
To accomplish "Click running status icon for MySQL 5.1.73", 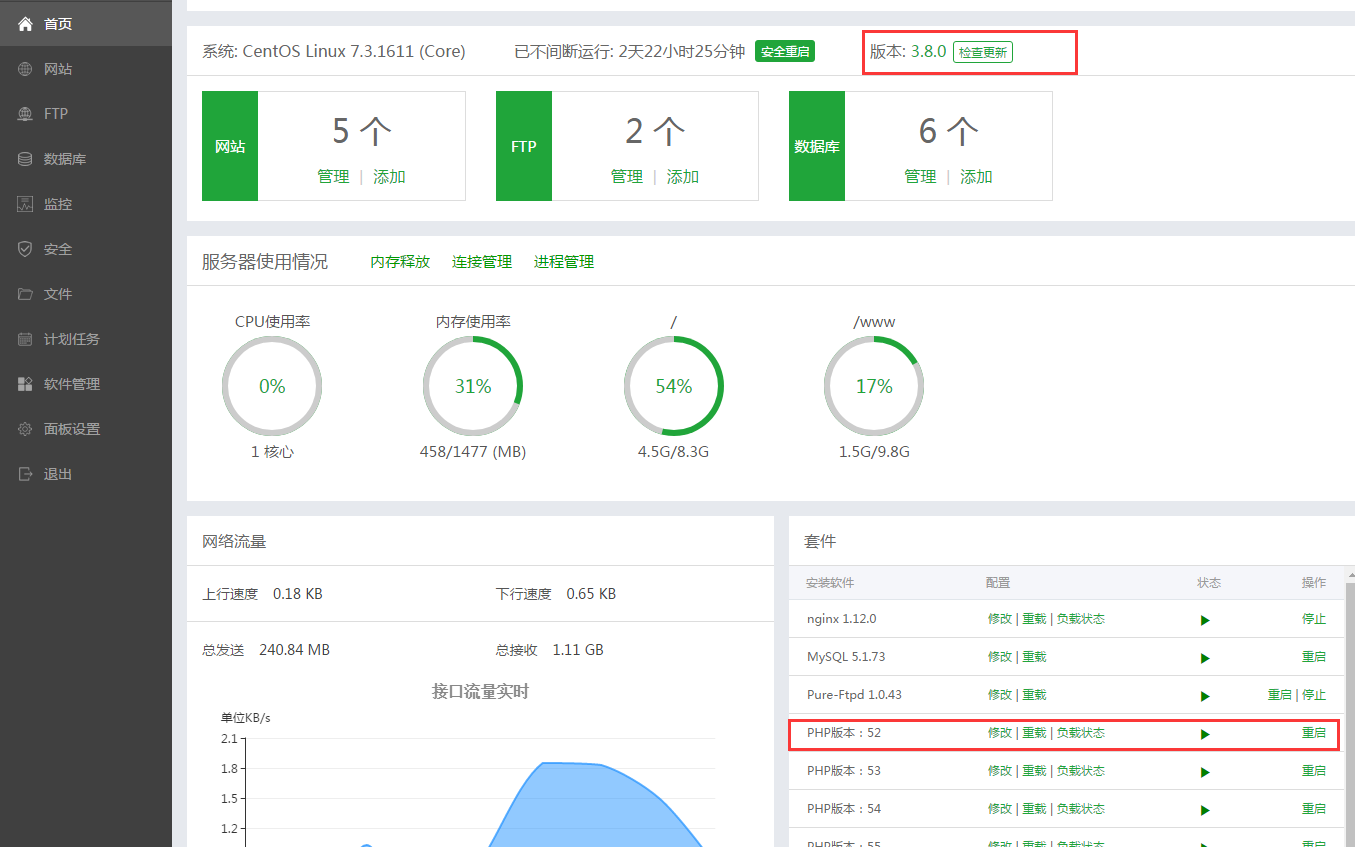I will coord(1205,658).
